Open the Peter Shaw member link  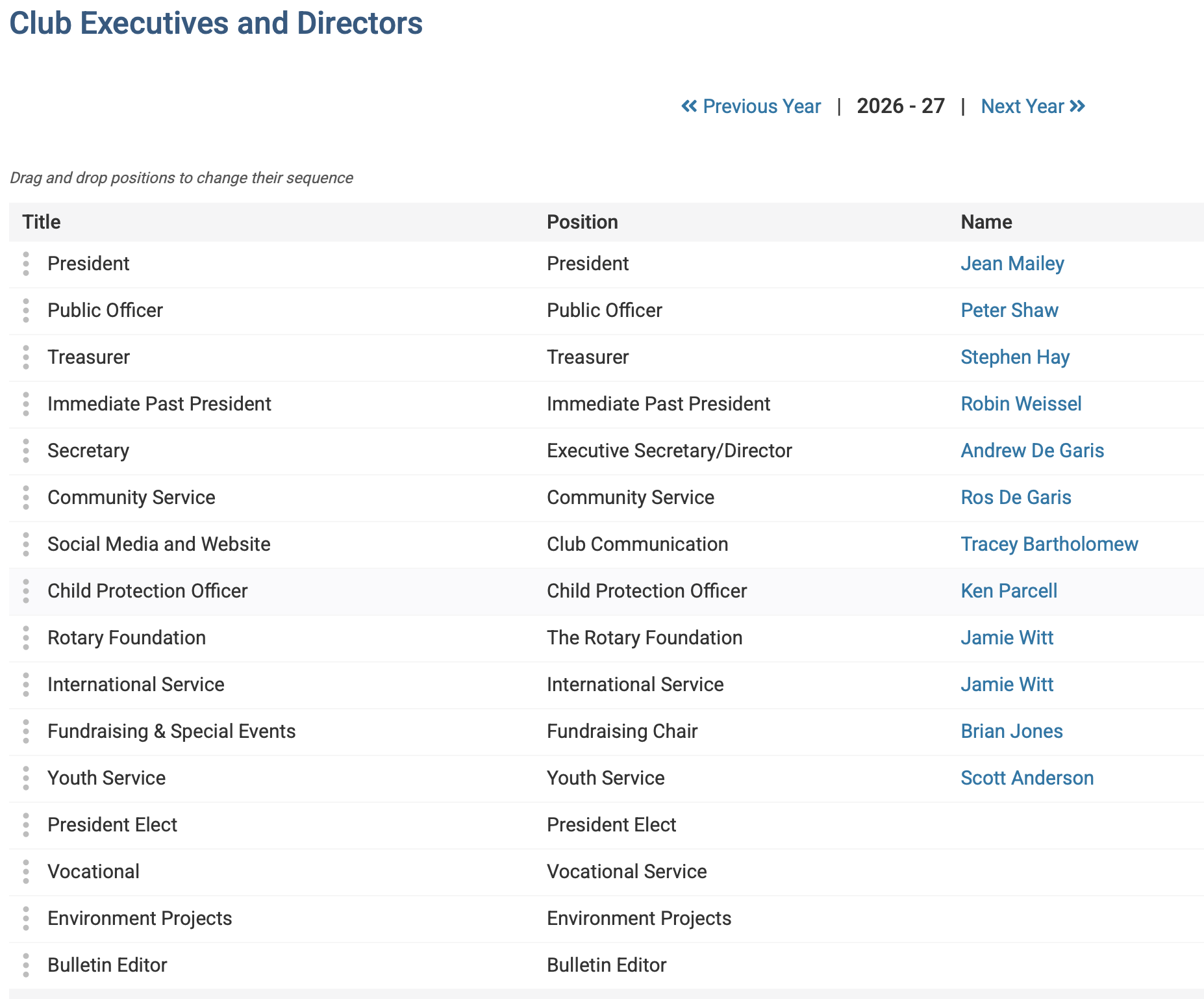coord(1009,310)
